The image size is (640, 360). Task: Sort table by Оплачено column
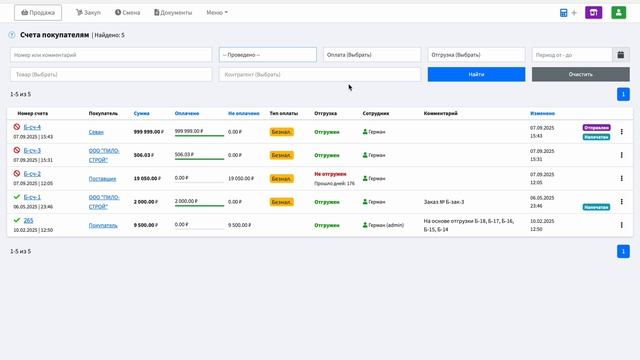pos(187,113)
